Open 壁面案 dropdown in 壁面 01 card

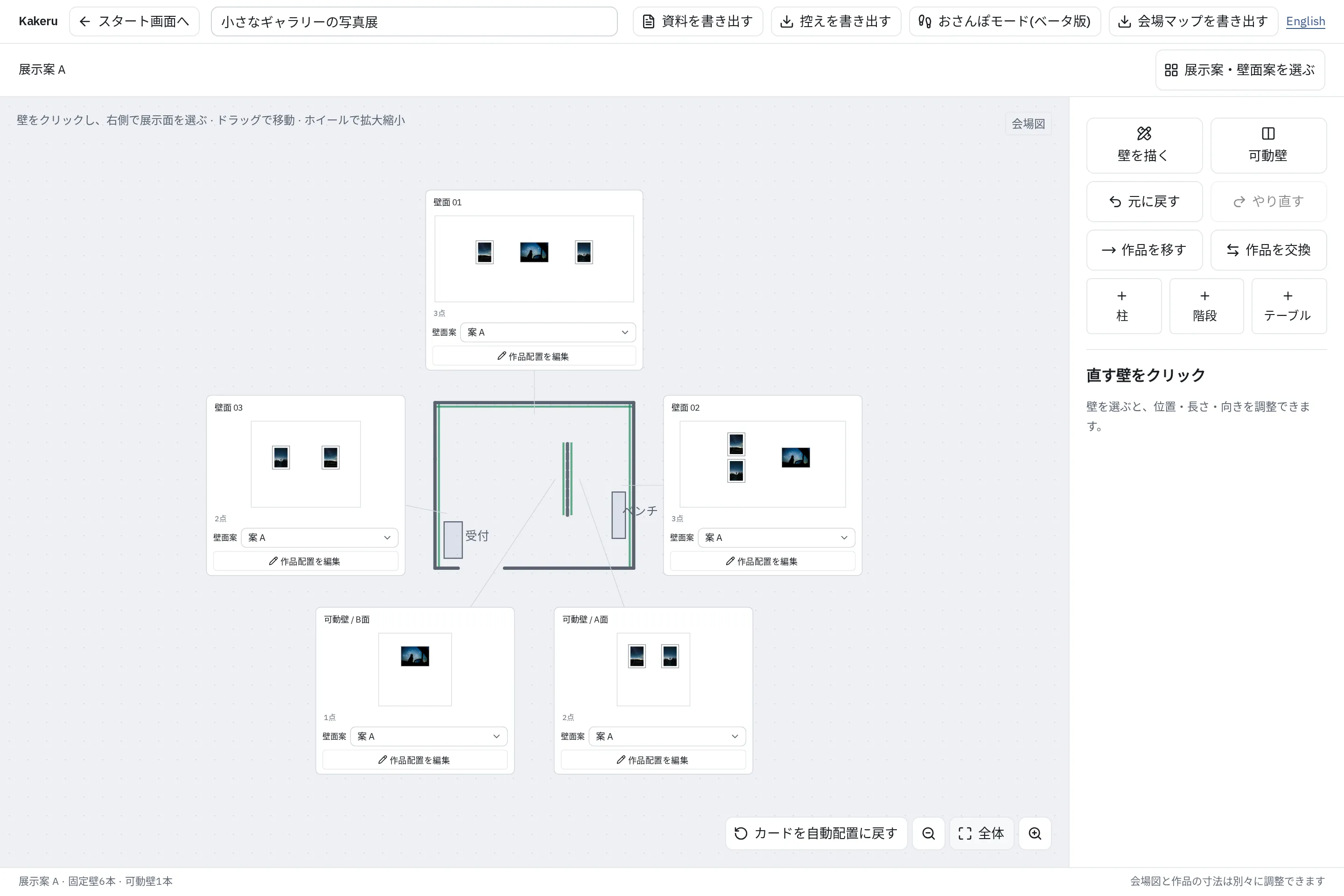pos(547,332)
